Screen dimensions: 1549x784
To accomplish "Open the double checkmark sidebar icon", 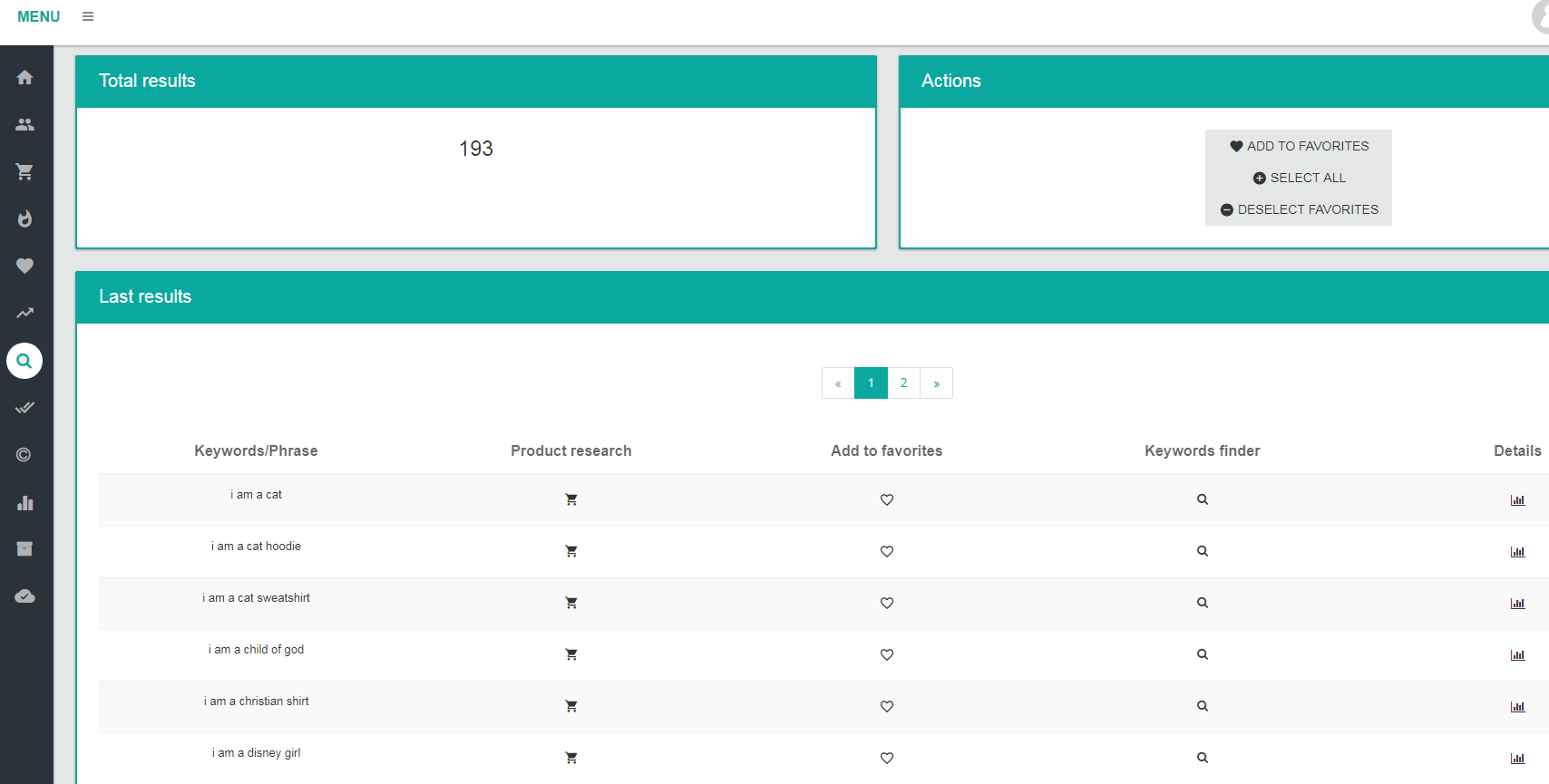I will coord(24,408).
